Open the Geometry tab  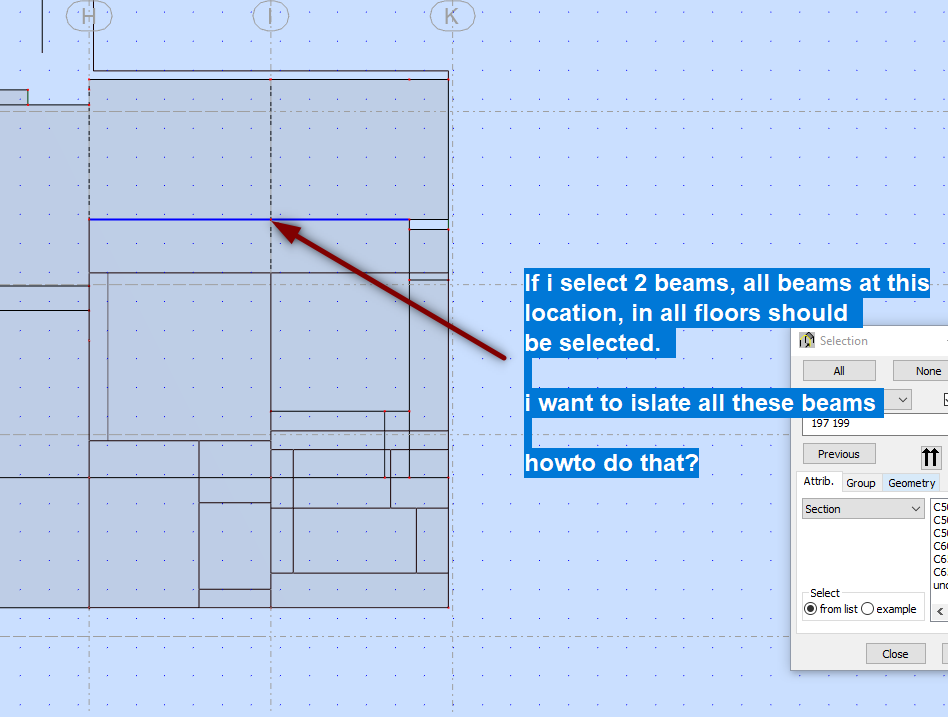pyautogui.click(x=911, y=482)
